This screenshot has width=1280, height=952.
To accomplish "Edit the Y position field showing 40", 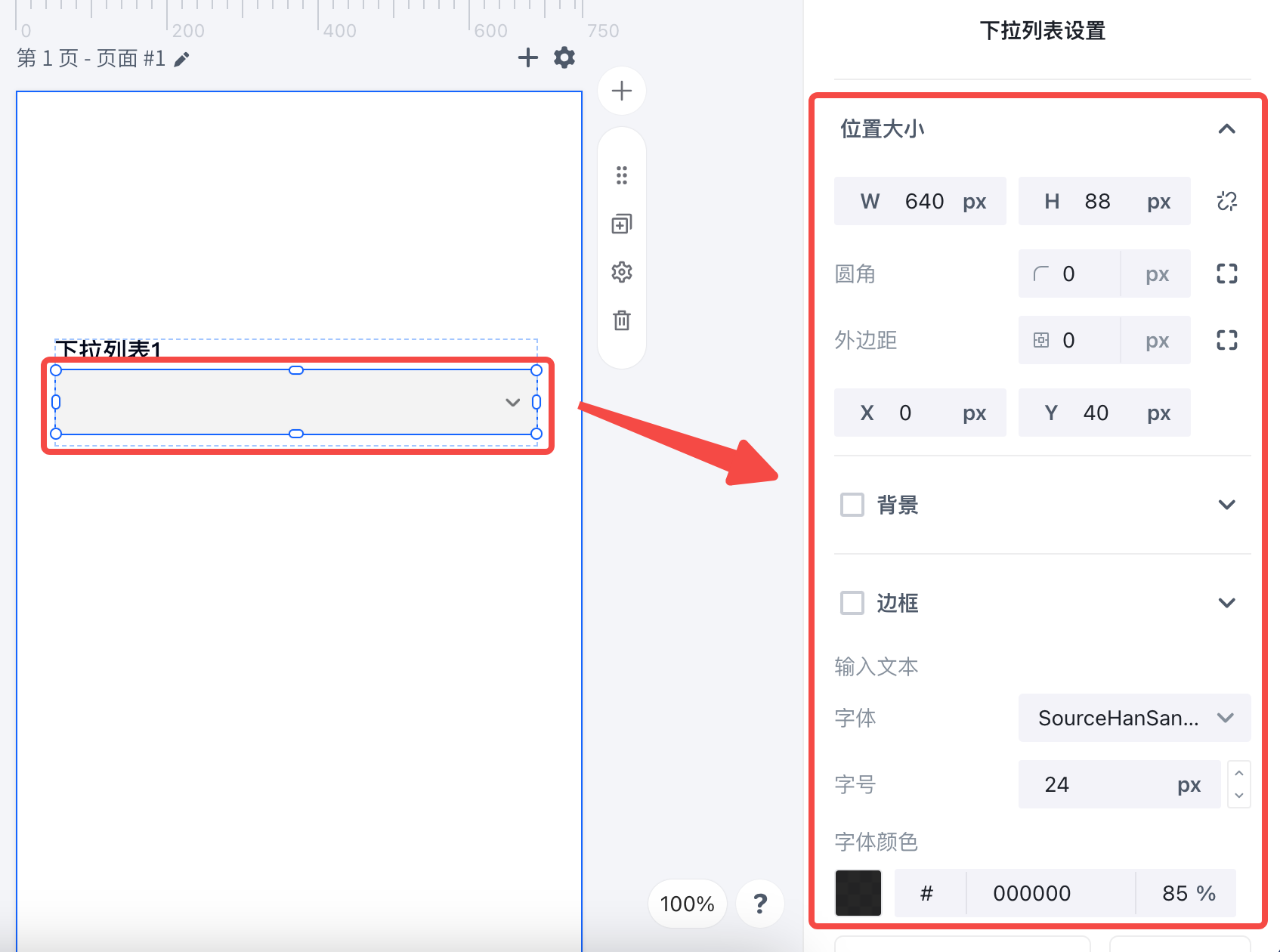I will [x=1104, y=413].
